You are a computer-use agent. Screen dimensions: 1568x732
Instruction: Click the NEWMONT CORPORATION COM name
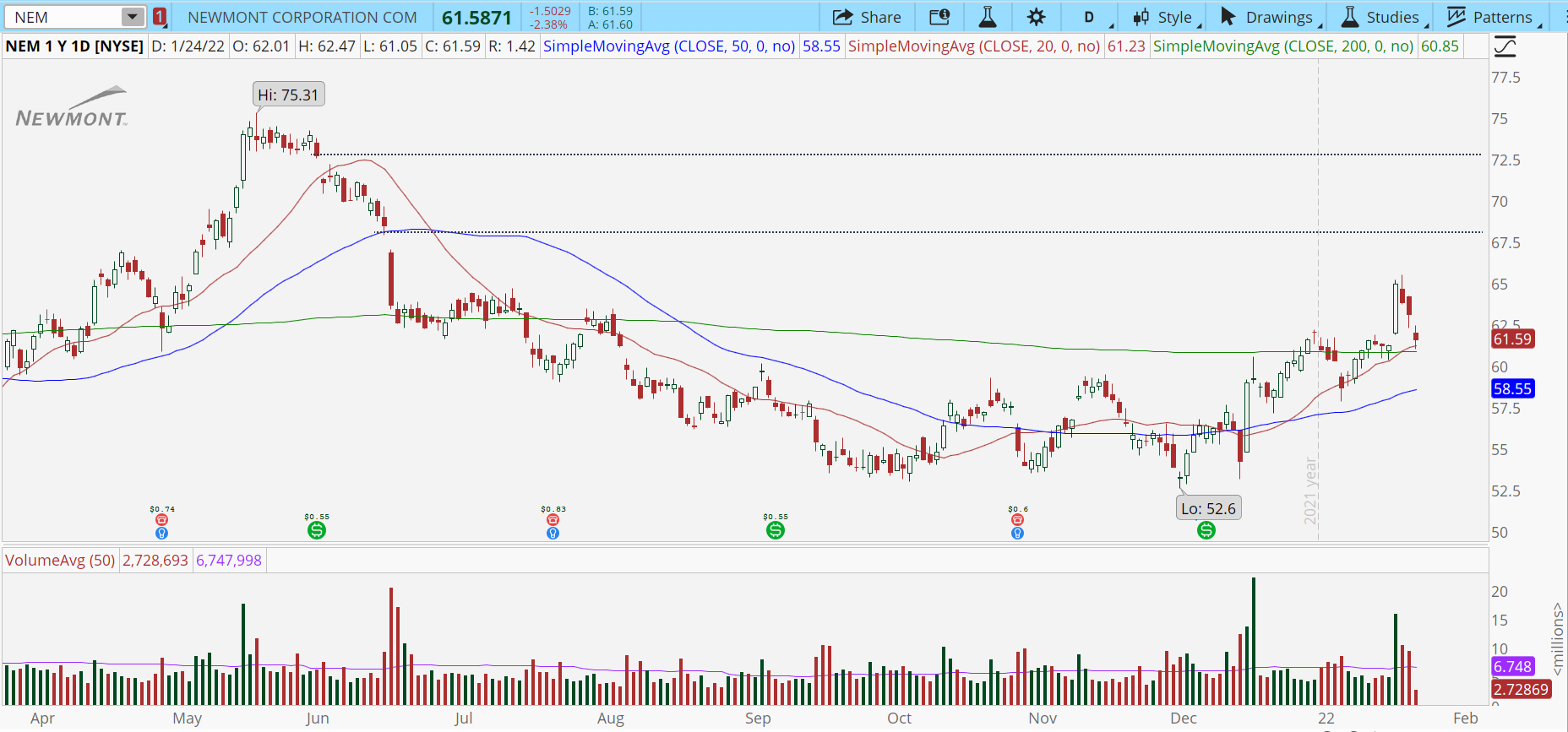302,17
